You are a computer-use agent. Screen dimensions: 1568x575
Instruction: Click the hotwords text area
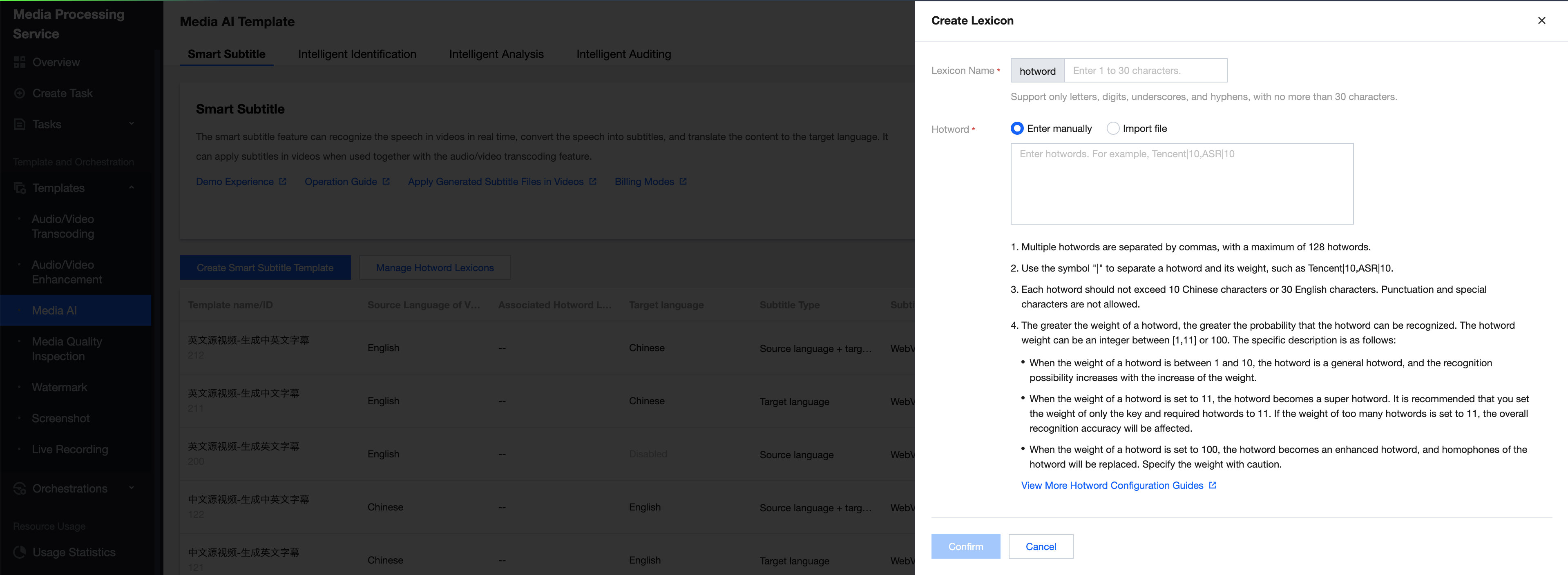(1182, 184)
